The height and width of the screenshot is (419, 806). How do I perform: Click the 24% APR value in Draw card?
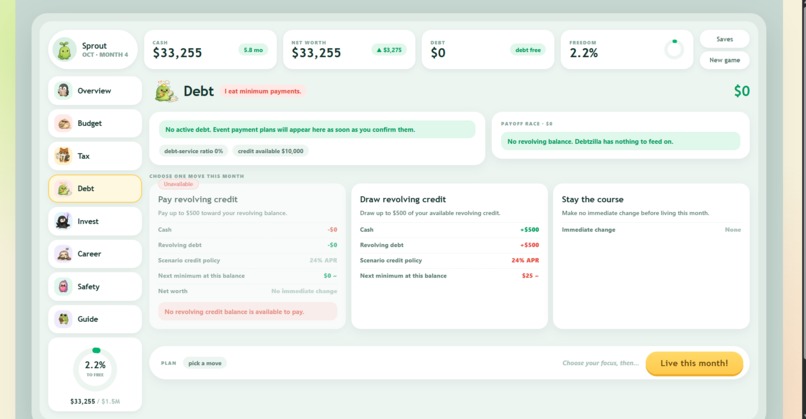[x=525, y=260]
